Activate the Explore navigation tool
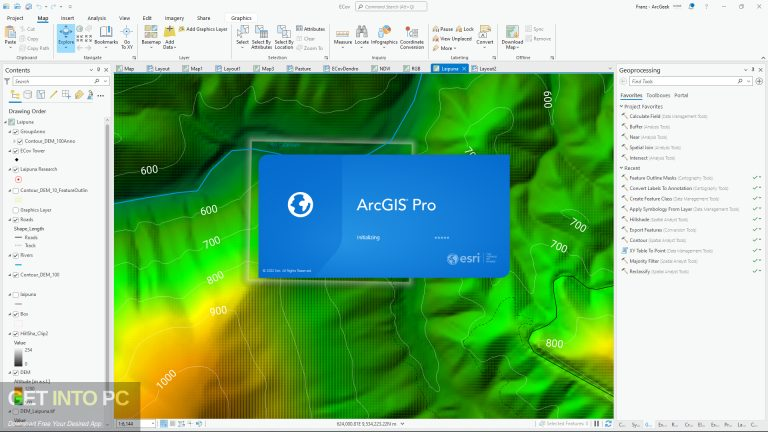 pyautogui.click(x=66, y=37)
